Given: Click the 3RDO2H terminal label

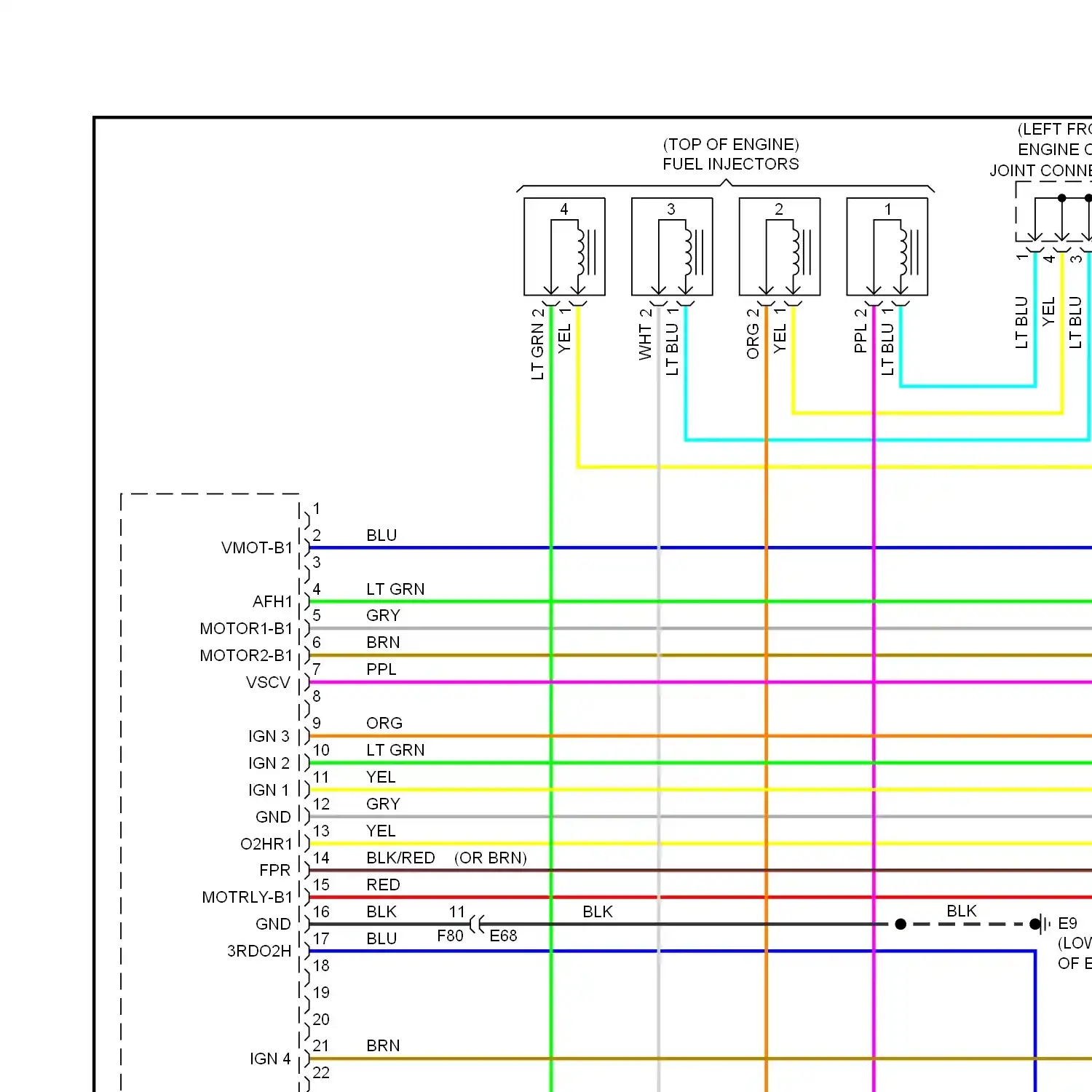Looking at the screenshot, I should 259,951.
